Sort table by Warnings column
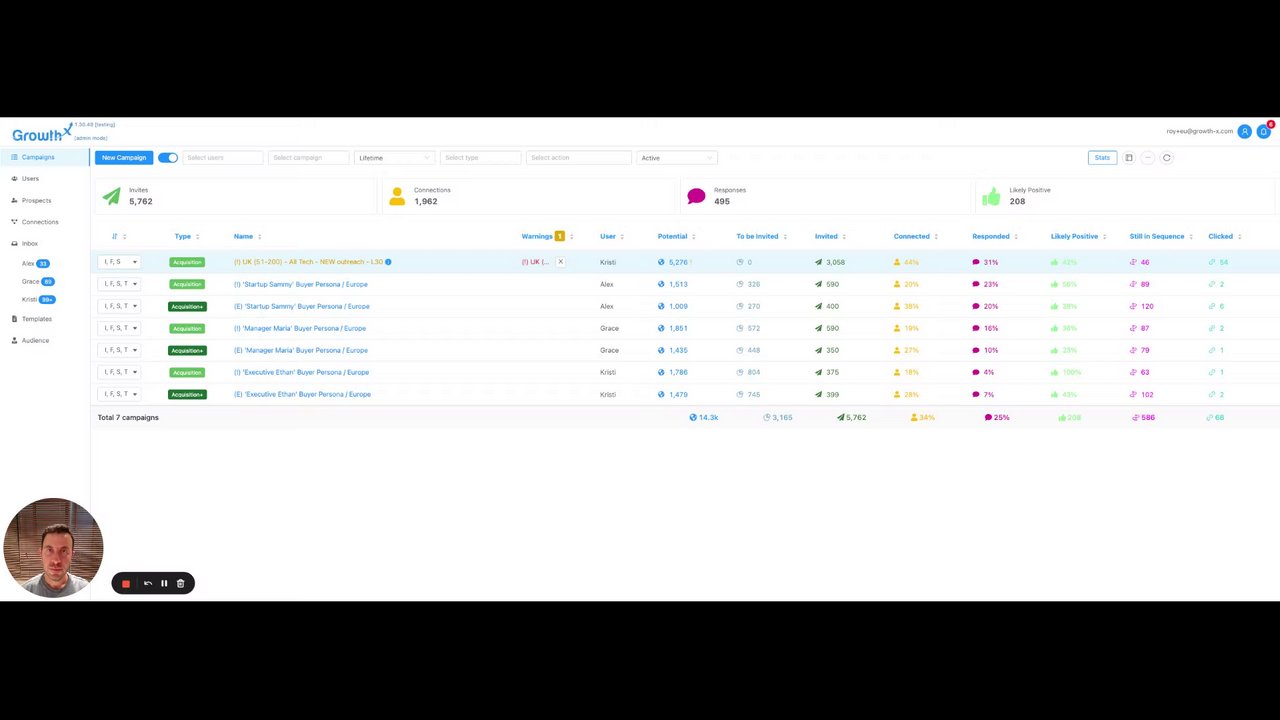This screenshot has width=1280, height=720. 547,237
